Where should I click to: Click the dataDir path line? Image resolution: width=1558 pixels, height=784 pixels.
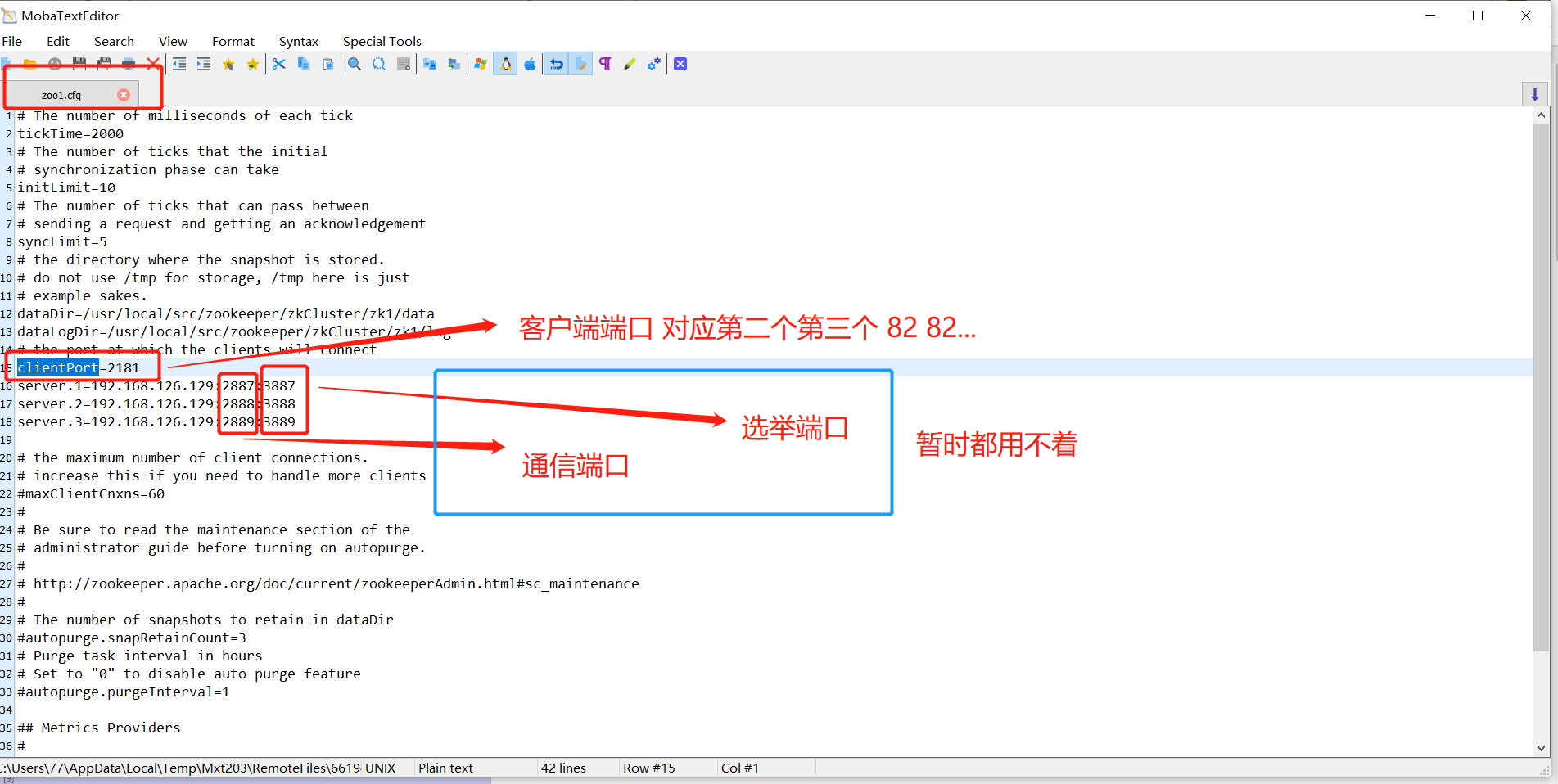click(226, 313)
